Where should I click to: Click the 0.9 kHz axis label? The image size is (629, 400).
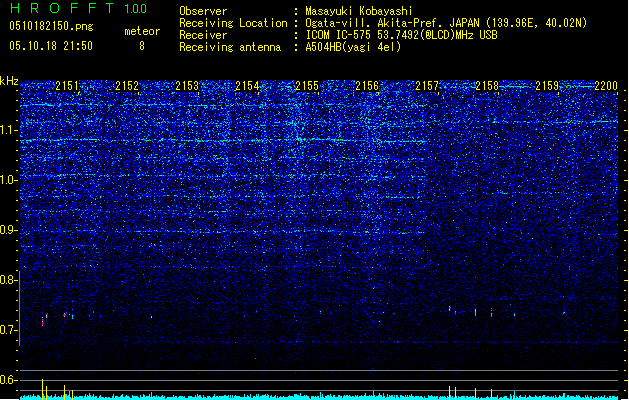tap(9, 230)
